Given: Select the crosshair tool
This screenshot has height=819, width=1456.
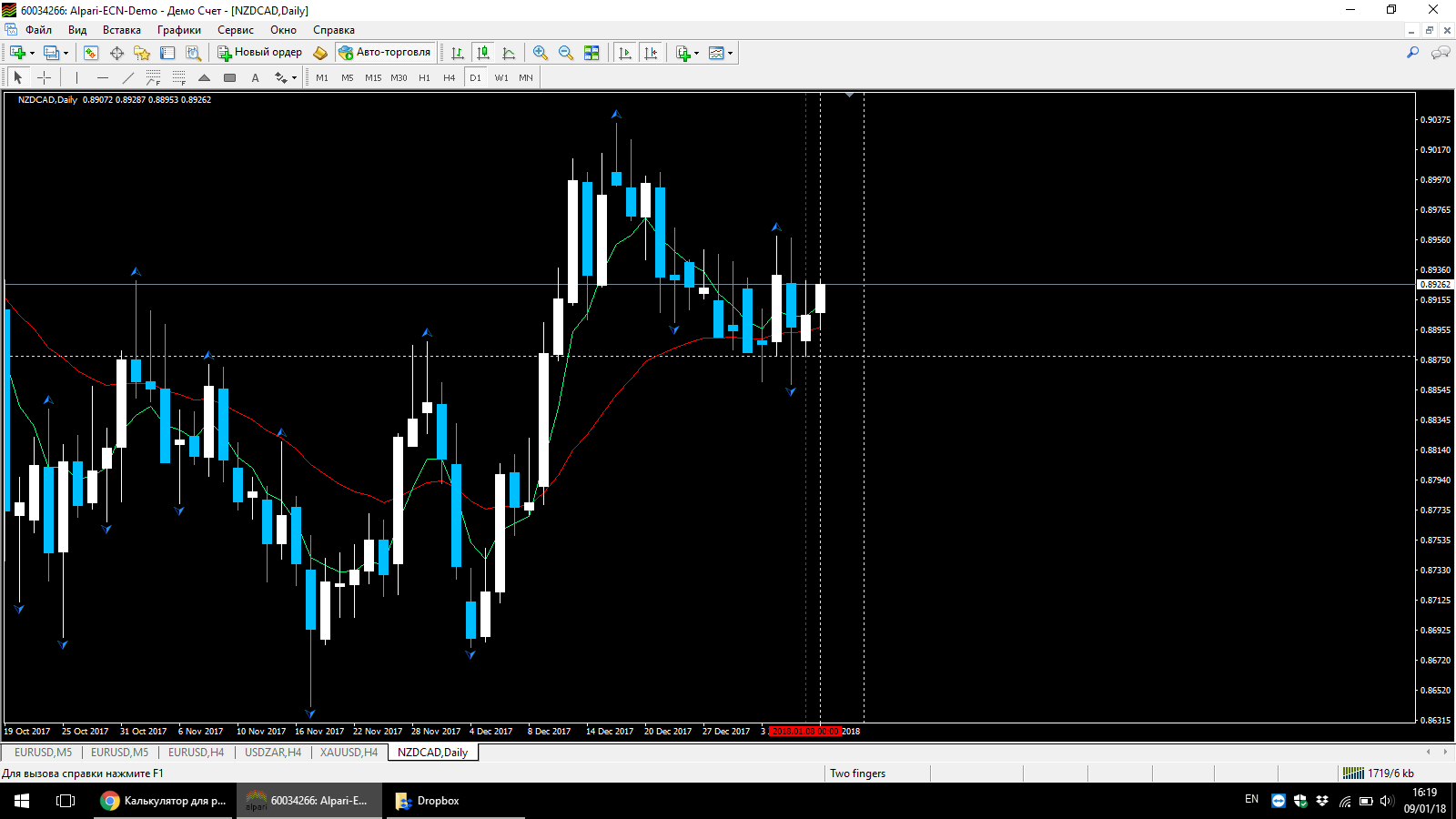Looking at the screenshot, I should [44, 78].
